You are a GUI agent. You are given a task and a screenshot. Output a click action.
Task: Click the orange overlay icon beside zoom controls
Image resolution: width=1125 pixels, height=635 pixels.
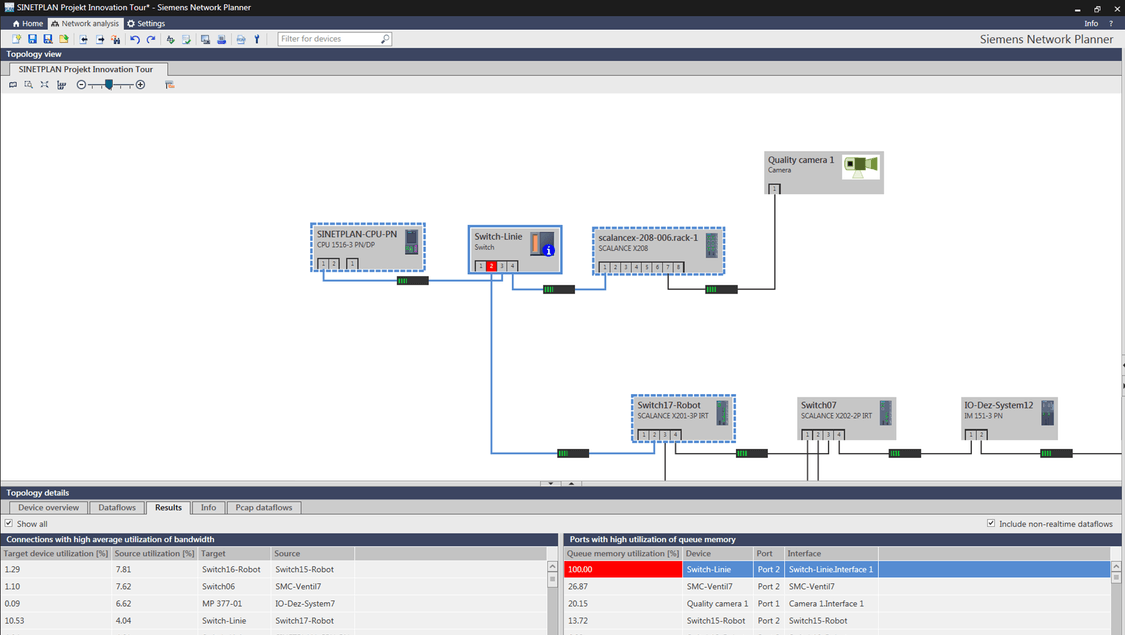coord(169,85)
